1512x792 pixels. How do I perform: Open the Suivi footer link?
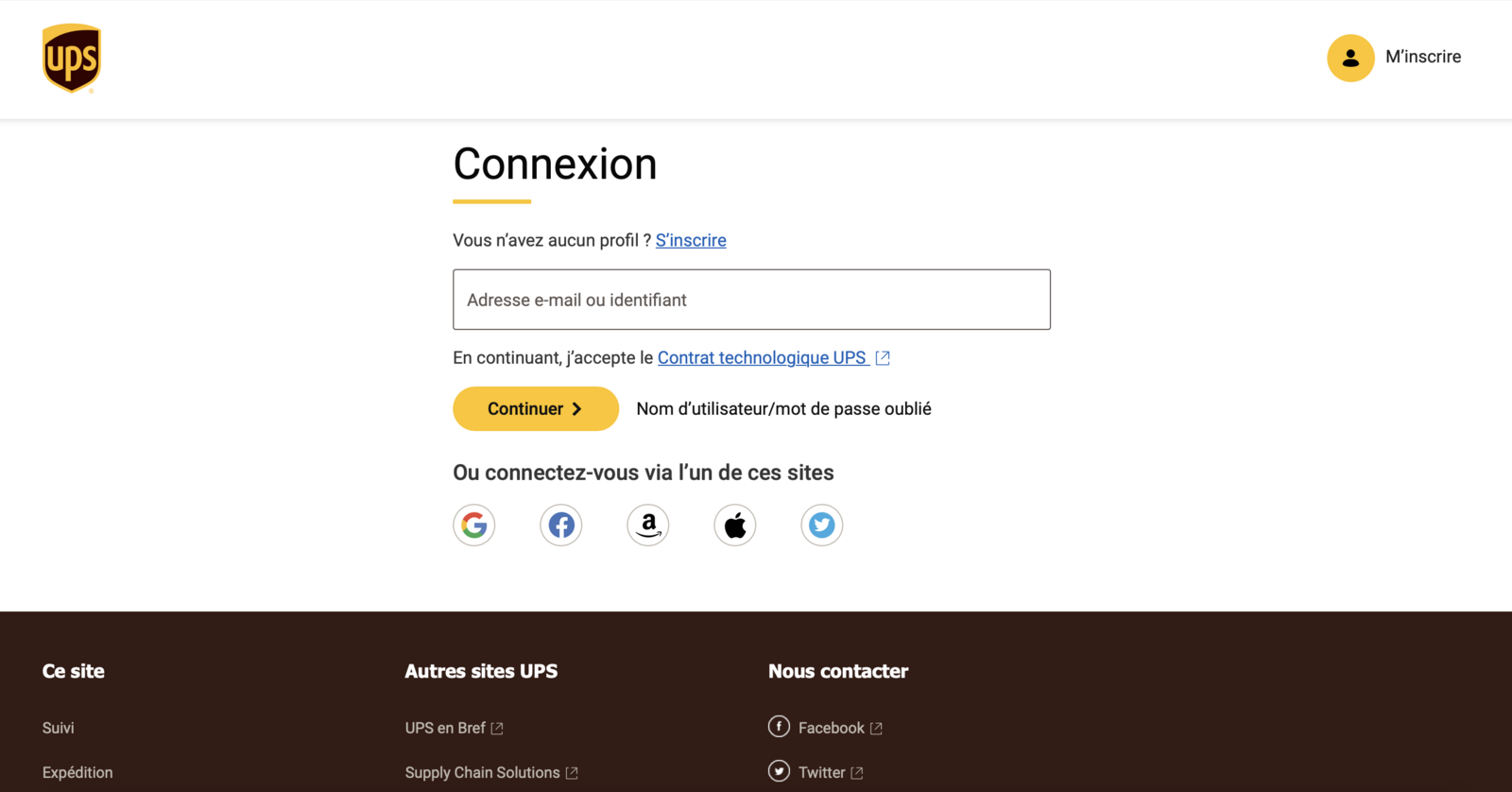(59, 728)
